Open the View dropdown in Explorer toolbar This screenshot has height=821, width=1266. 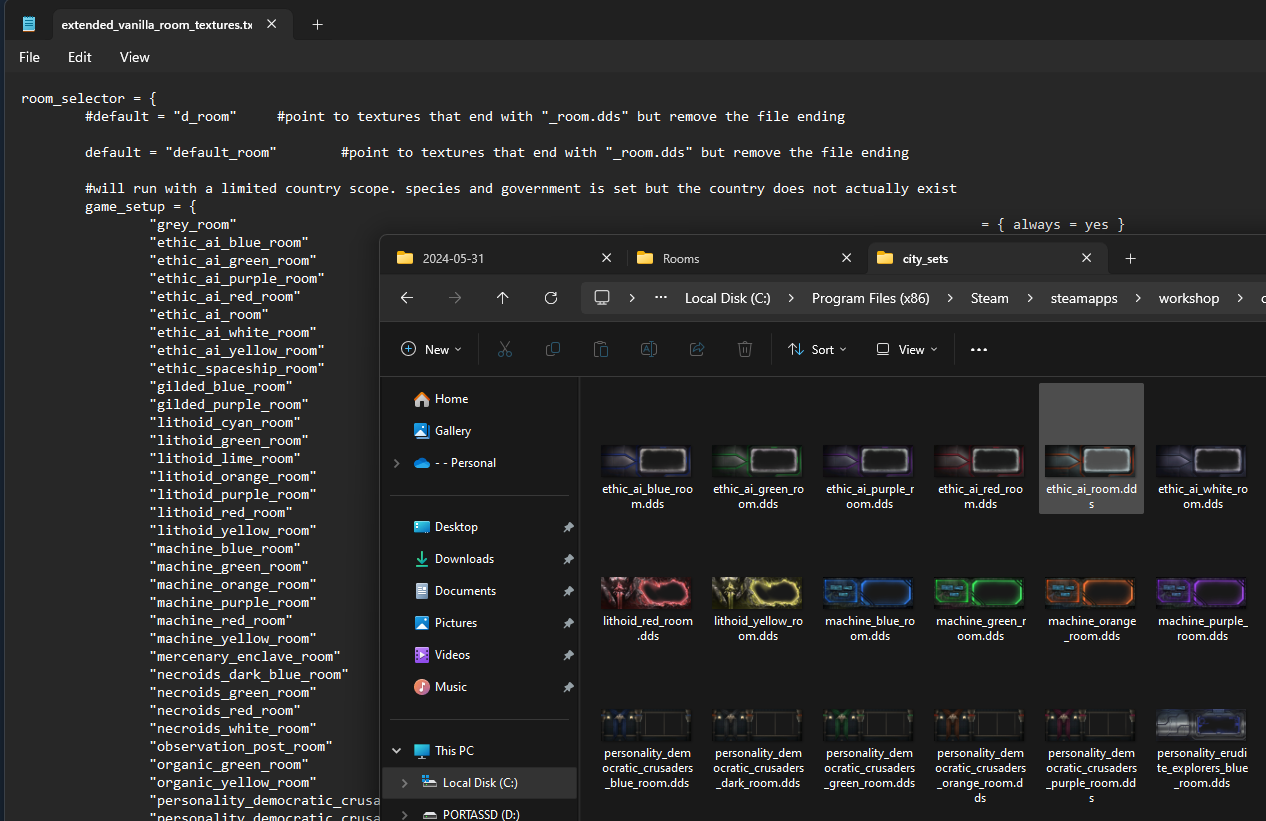(x=907, y=349)
